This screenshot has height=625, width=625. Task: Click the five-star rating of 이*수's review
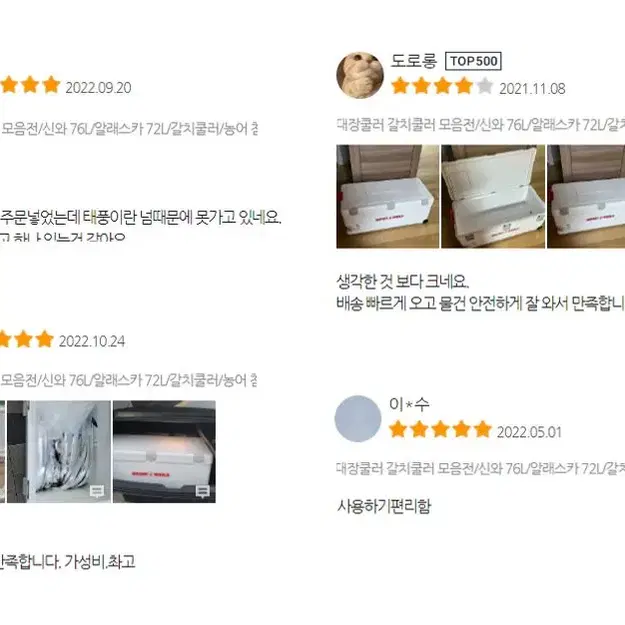440,430
